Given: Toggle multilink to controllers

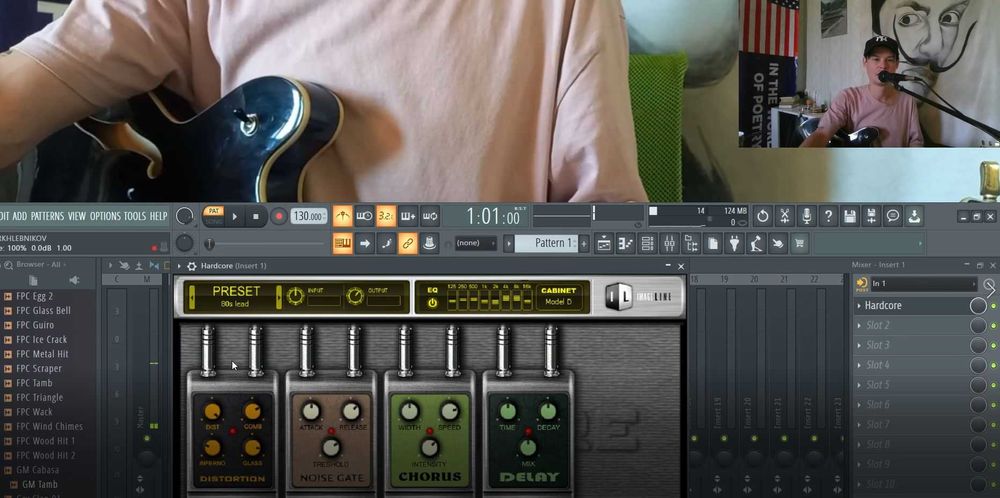Looking at the screenshot, I should pos(408,243).
